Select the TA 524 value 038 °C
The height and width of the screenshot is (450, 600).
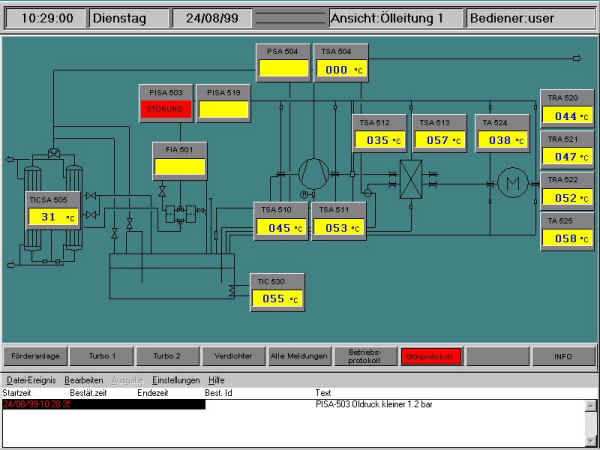pyautogui.click(x=502, y=140)
